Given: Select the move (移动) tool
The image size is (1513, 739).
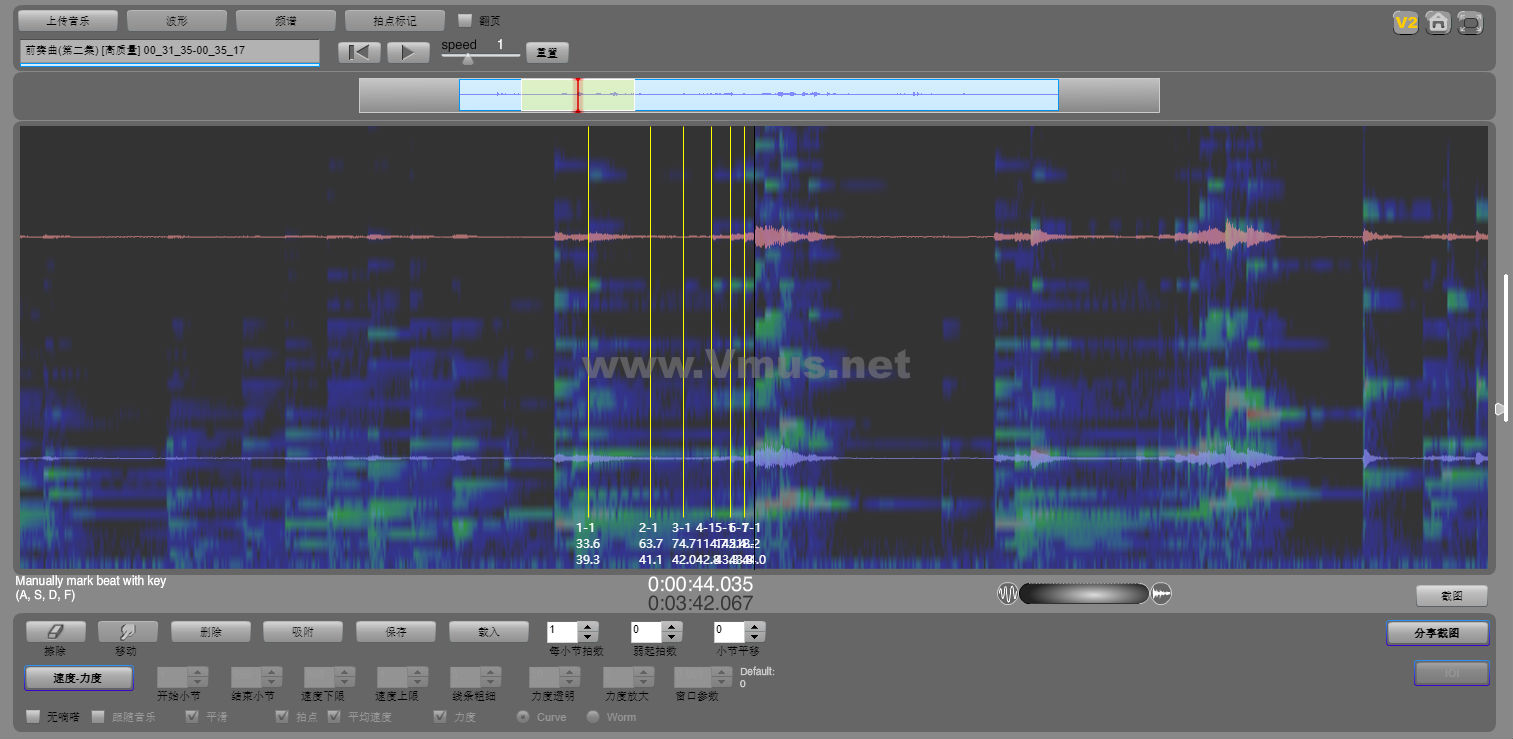Looking at the screenshot, I should point(127,632).
